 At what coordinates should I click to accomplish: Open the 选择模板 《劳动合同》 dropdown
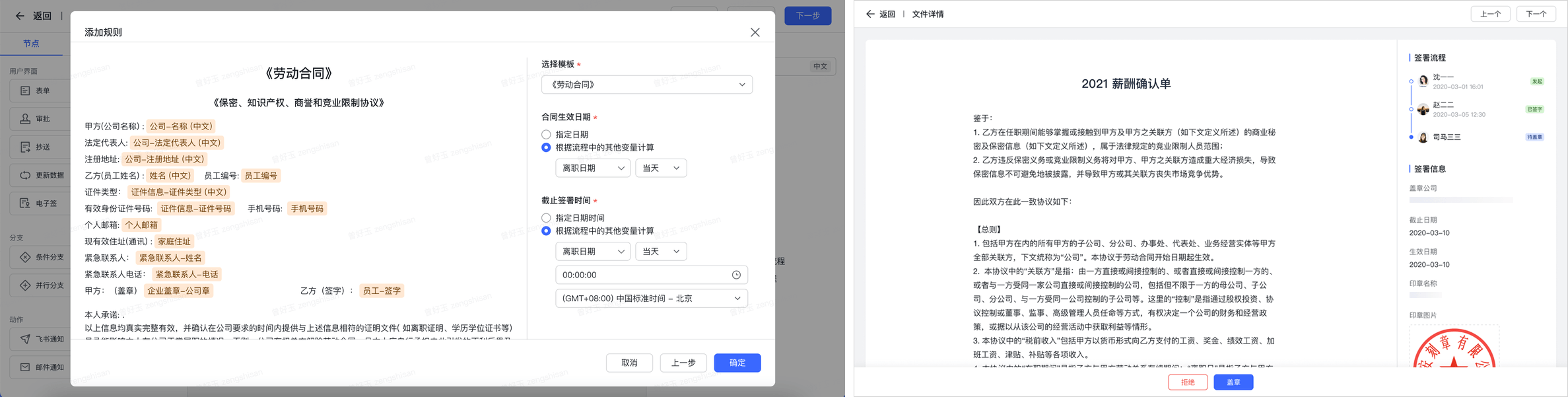pyautogui.click(x=647, y=85)
